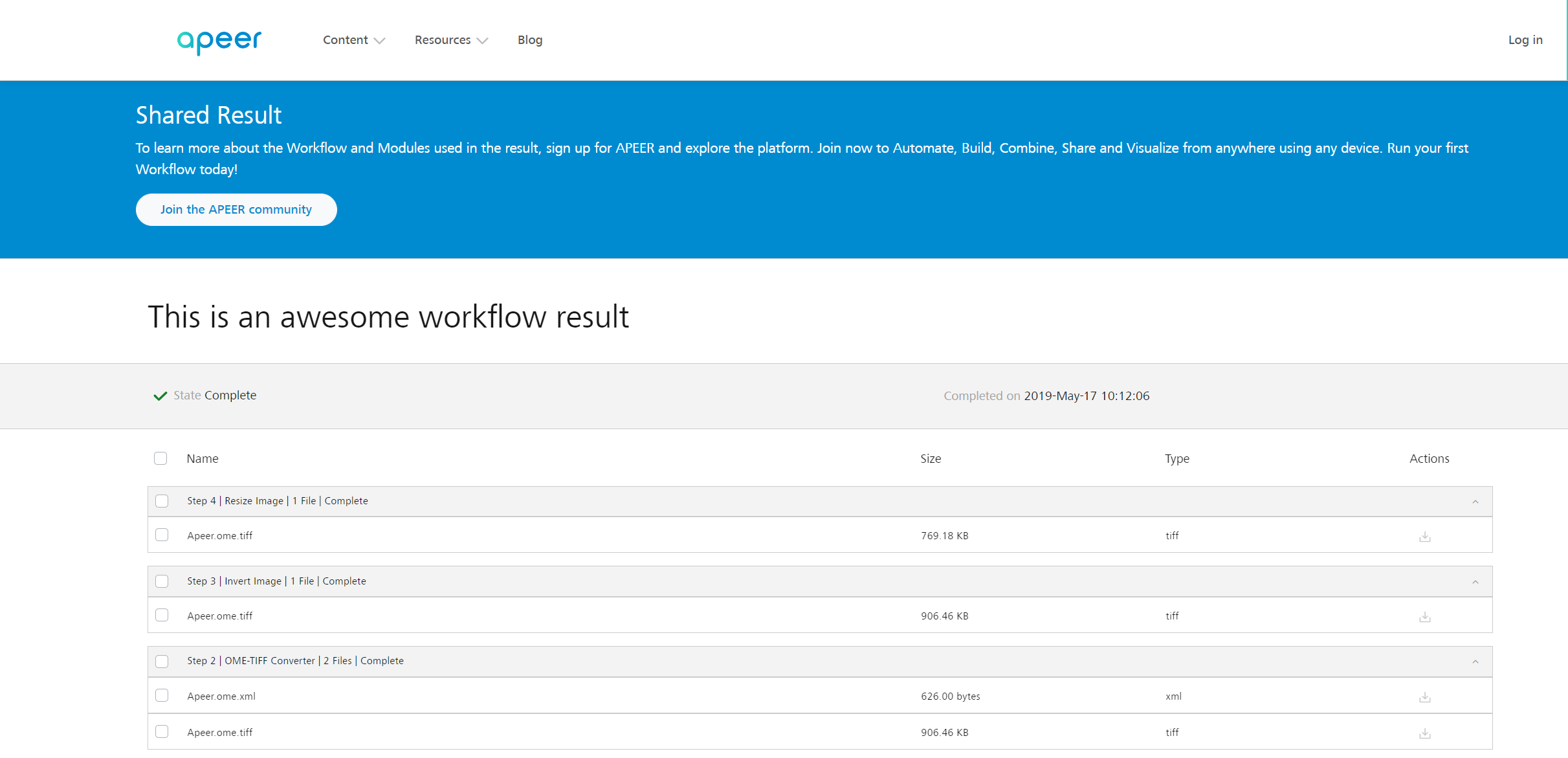
Task: Download Apeer.ome.tiff under Step 3 Invert Image
Action: [1424, 617]
